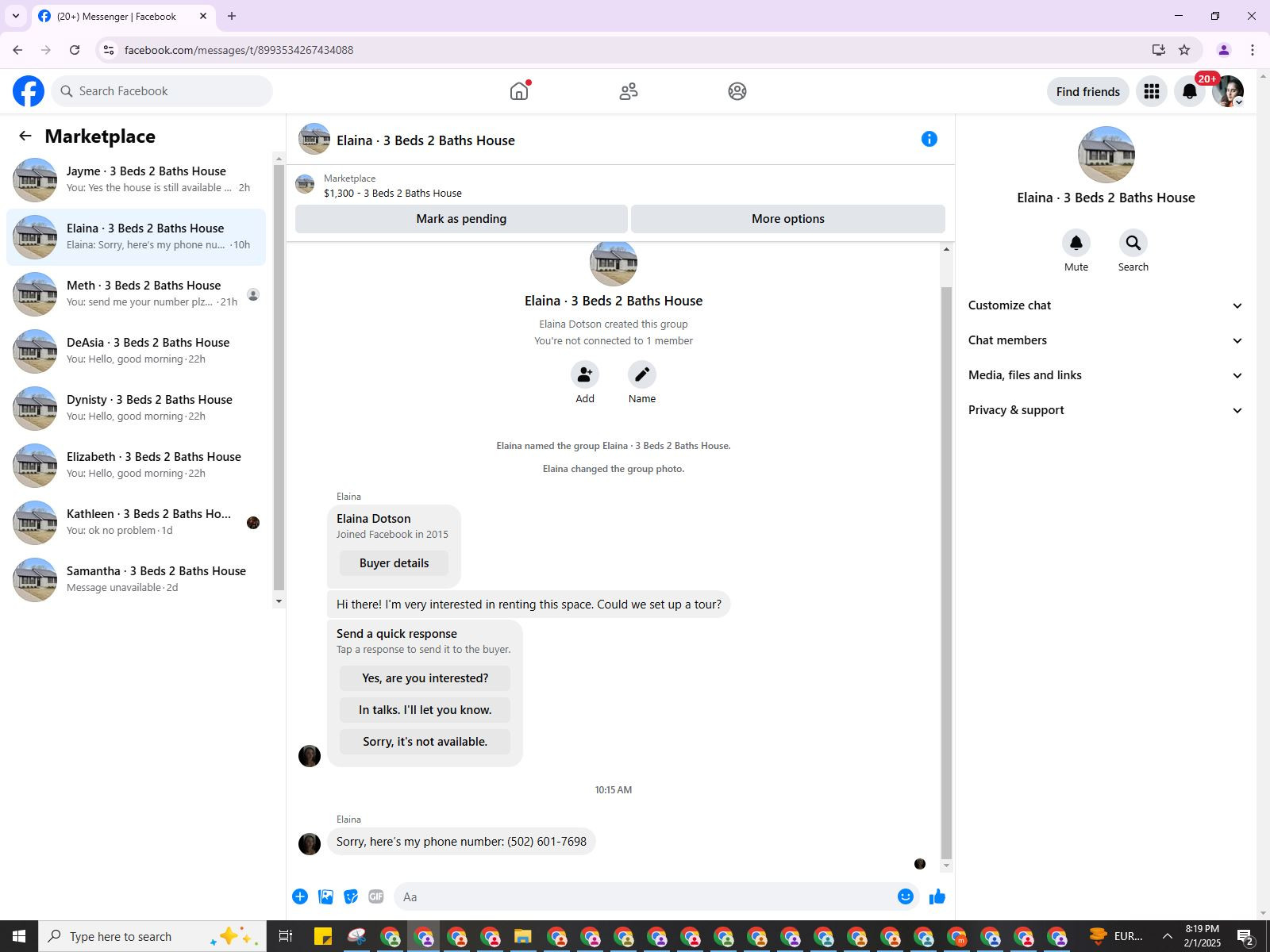Go back using Marketplace back arrow
1270x952 pixels.
25,136
